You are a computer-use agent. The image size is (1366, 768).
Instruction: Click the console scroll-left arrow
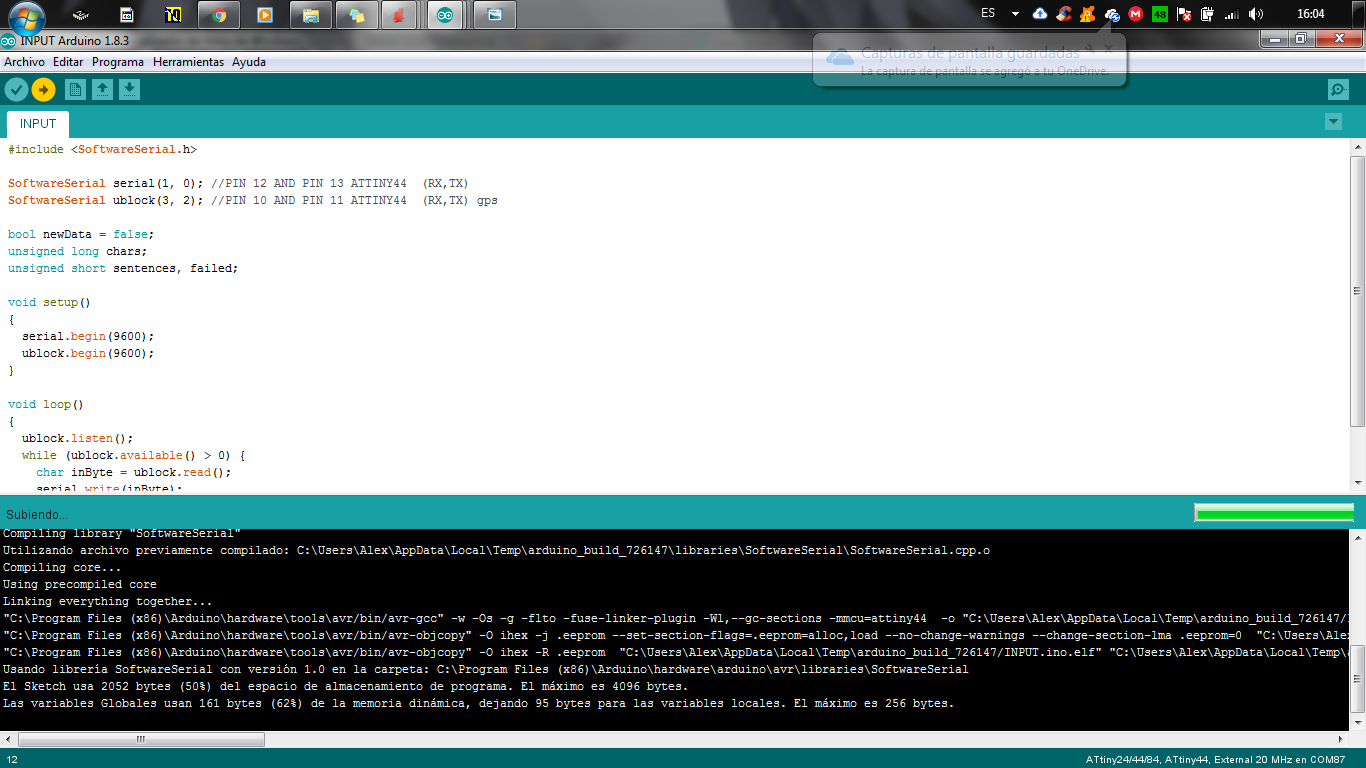[x=8, y=739]
